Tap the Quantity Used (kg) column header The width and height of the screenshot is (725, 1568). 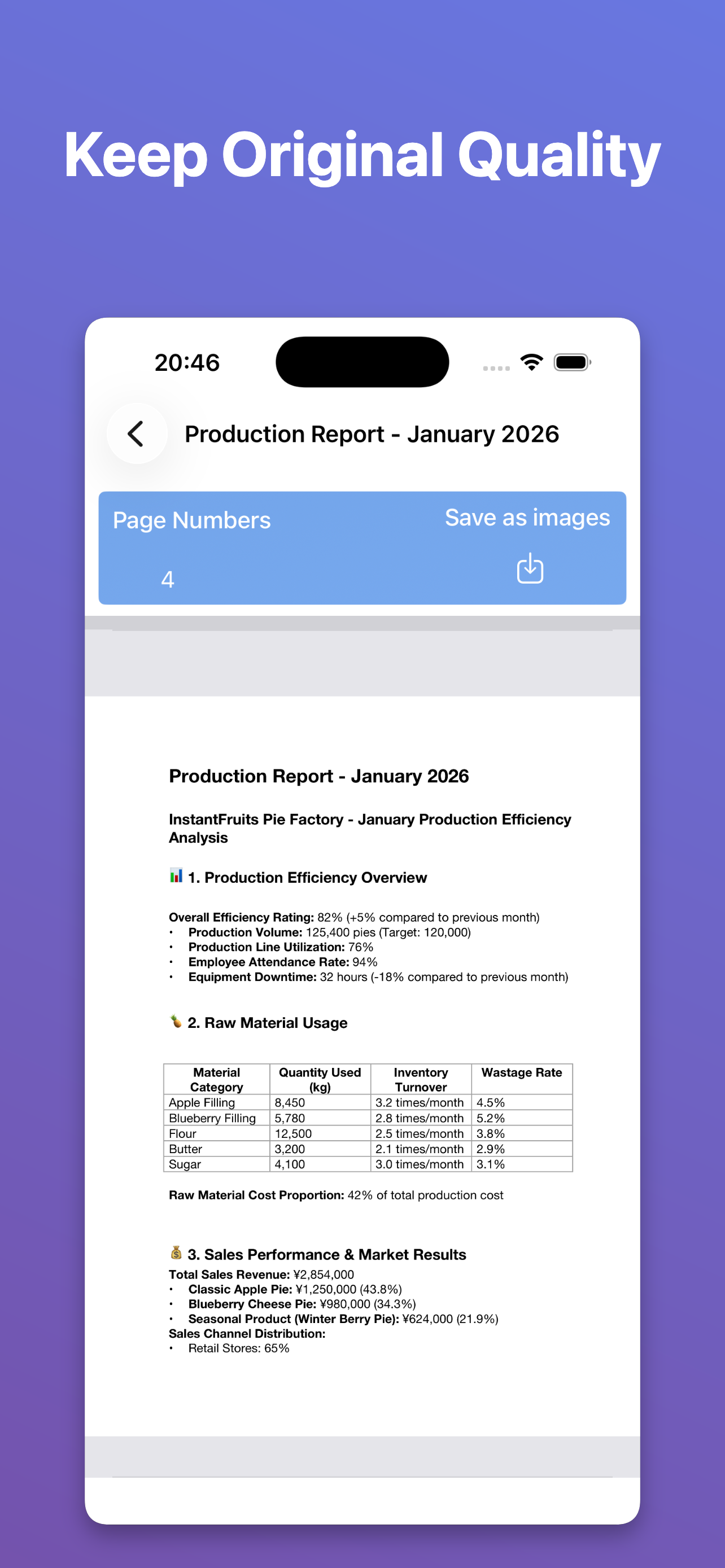pos(320,1079)
